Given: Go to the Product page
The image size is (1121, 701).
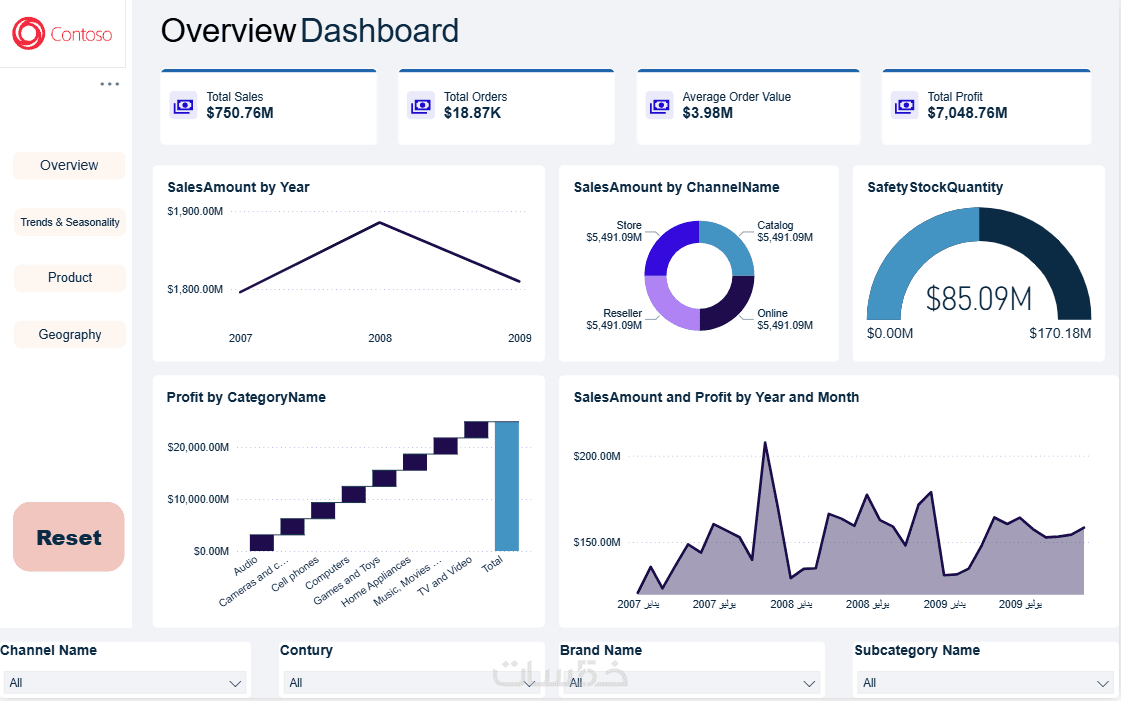Looking at the screenshot, I should (x=69, y=277).
